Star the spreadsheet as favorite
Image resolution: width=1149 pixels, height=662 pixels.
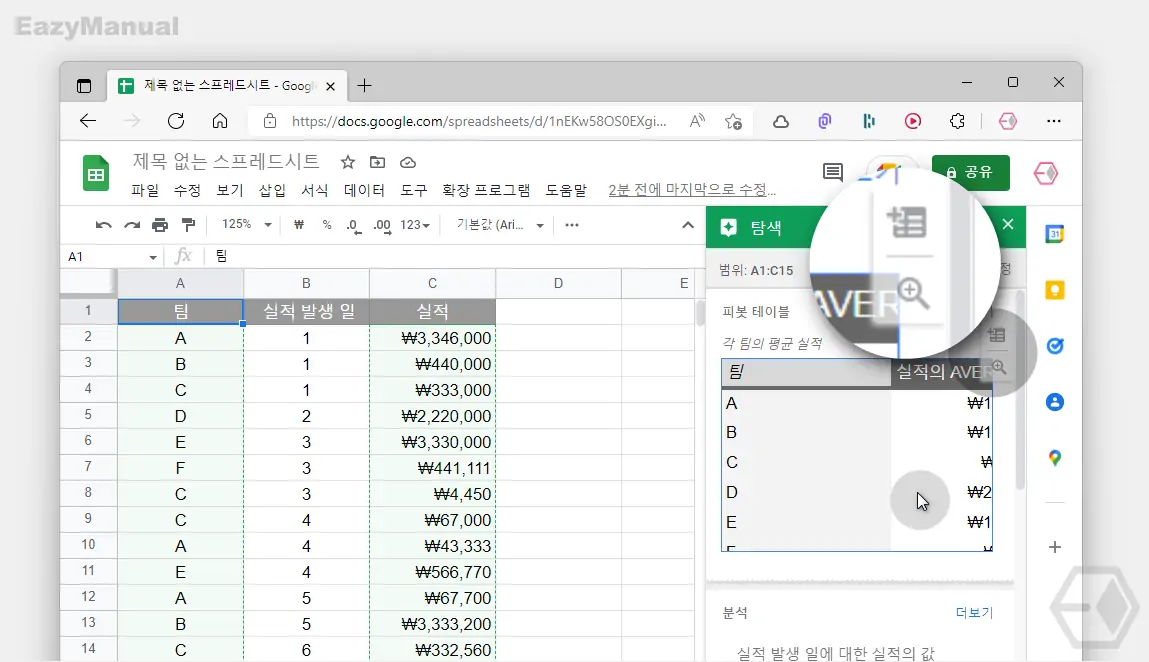pyautogui.click(x=348, y=162)
